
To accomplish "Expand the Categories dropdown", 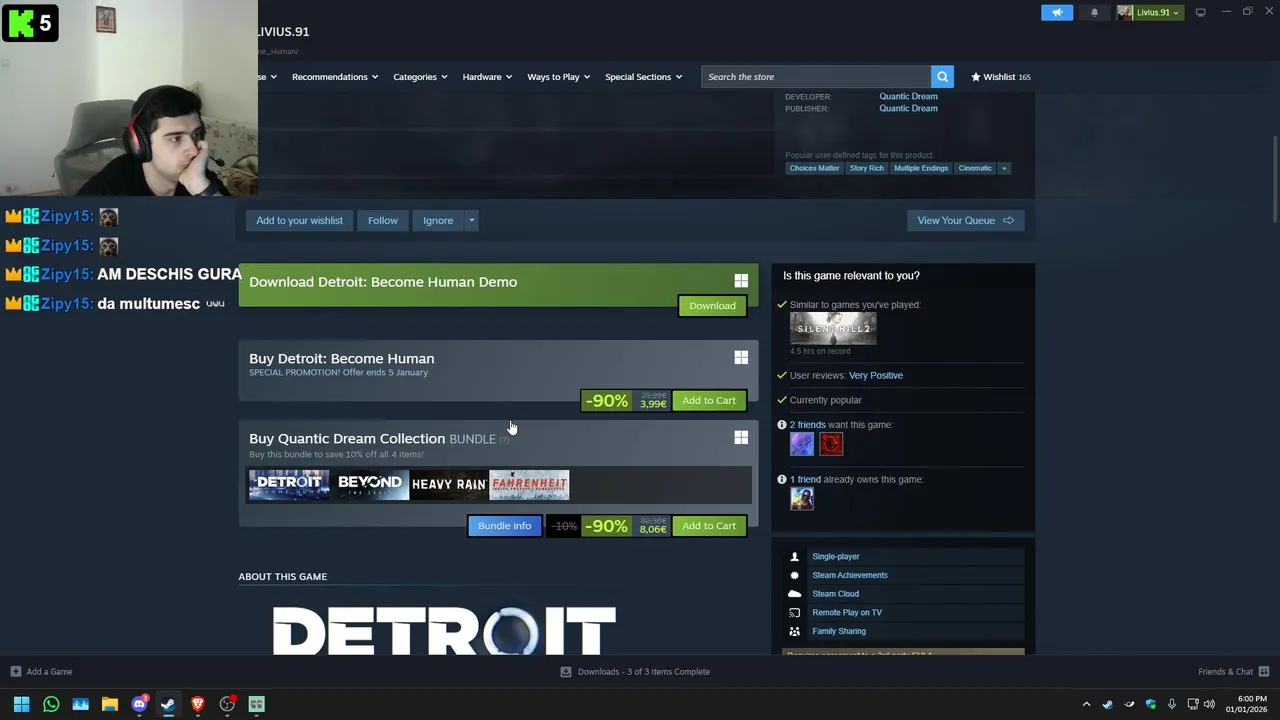I will tap(420, 77).
